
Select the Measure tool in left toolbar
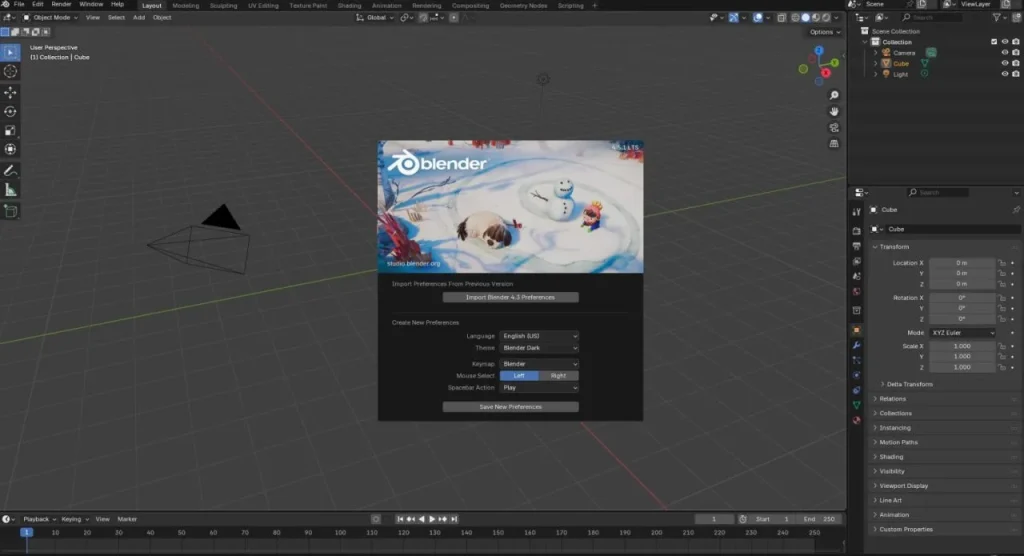(x=11, y=189)
